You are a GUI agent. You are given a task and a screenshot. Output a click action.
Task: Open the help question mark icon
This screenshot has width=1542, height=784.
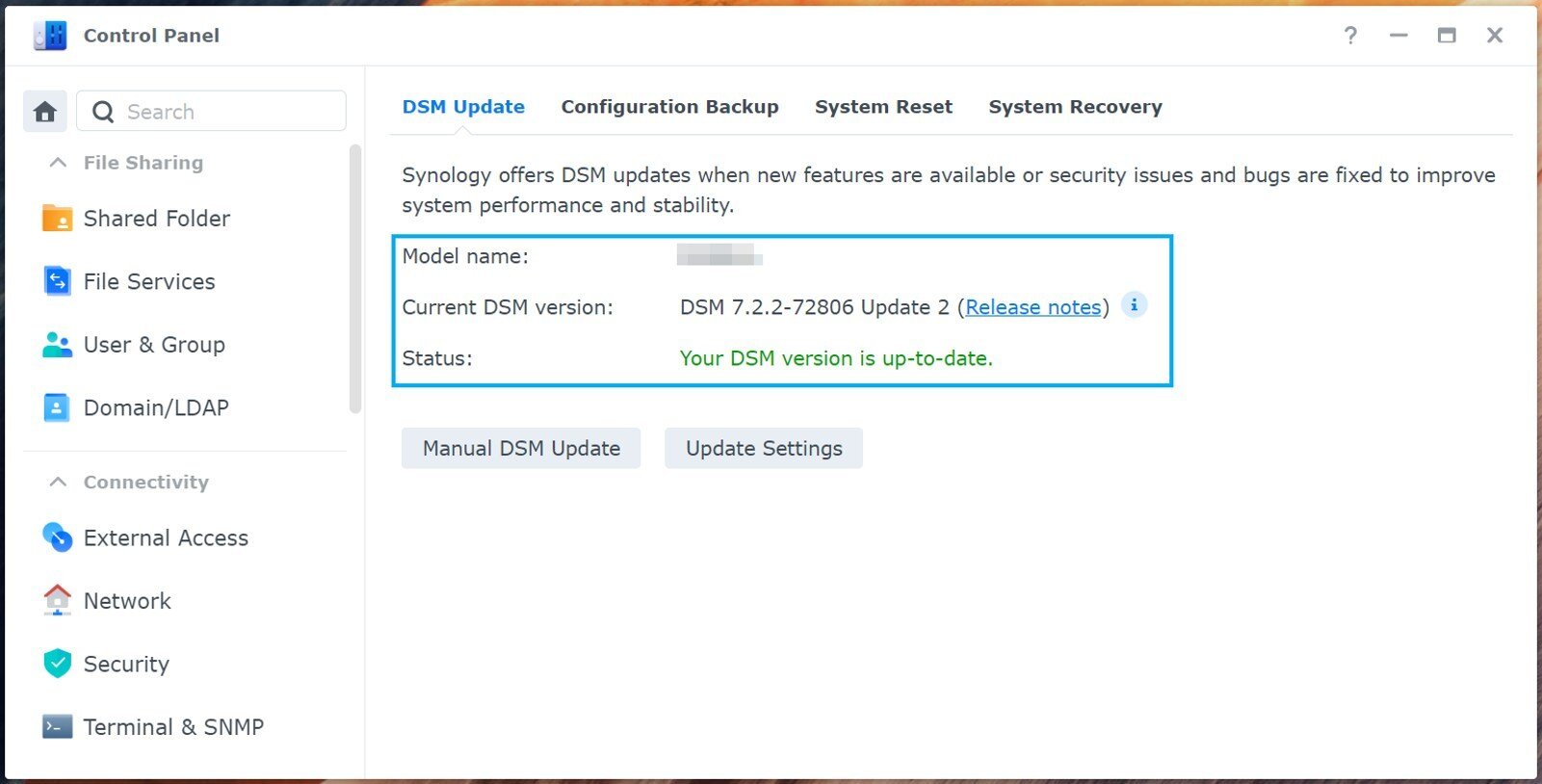click(x=1350, y=36)
